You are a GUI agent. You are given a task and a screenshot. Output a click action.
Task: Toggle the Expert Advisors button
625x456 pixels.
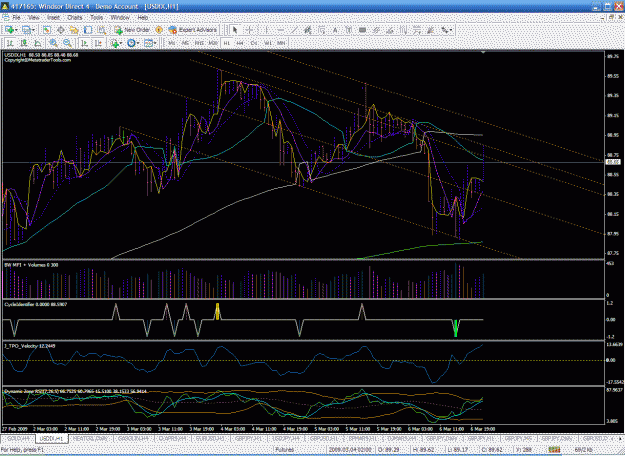pyautogui.click(x=193, y=30)
